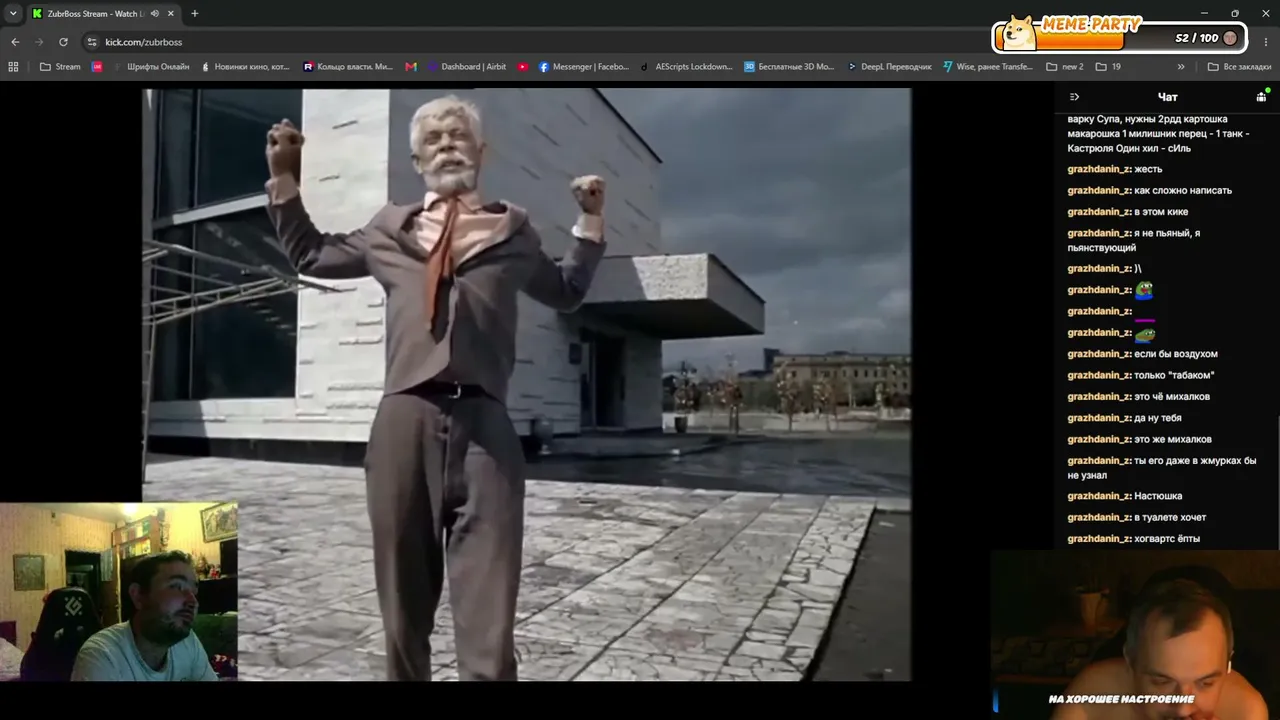Screen dimensions: 1280x720
Task: Click username on "хогвартс ёпты" message
Action: tap(1098, 539)
